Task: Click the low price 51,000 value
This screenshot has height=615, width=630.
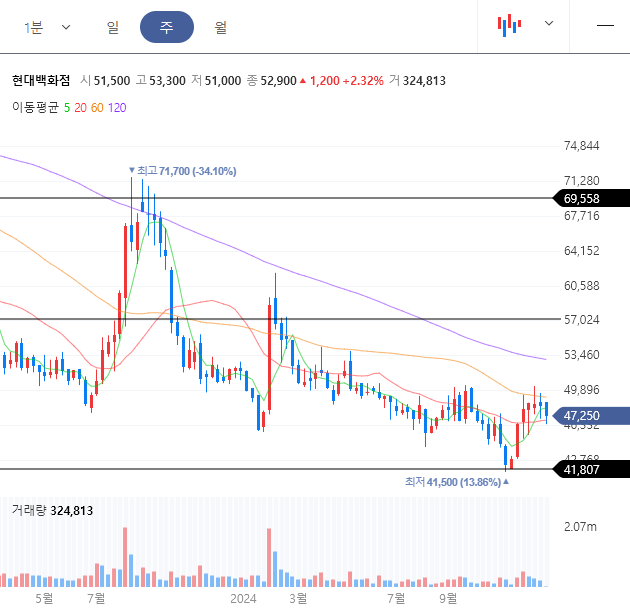Action: [223, 81]
